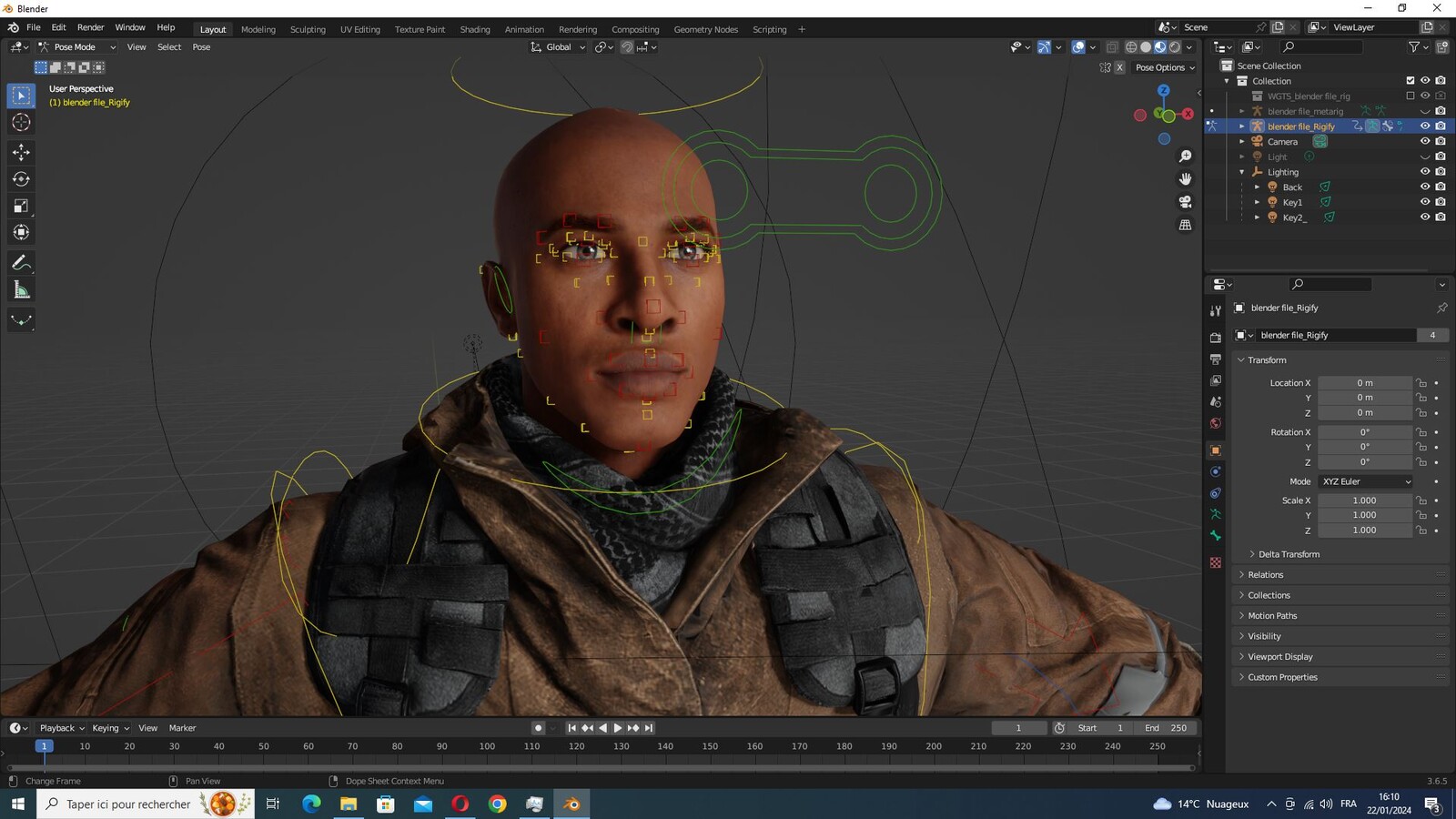Open the World properties tab
Viewport: 1456px width, 819px height.
[x=1216, y=423]
